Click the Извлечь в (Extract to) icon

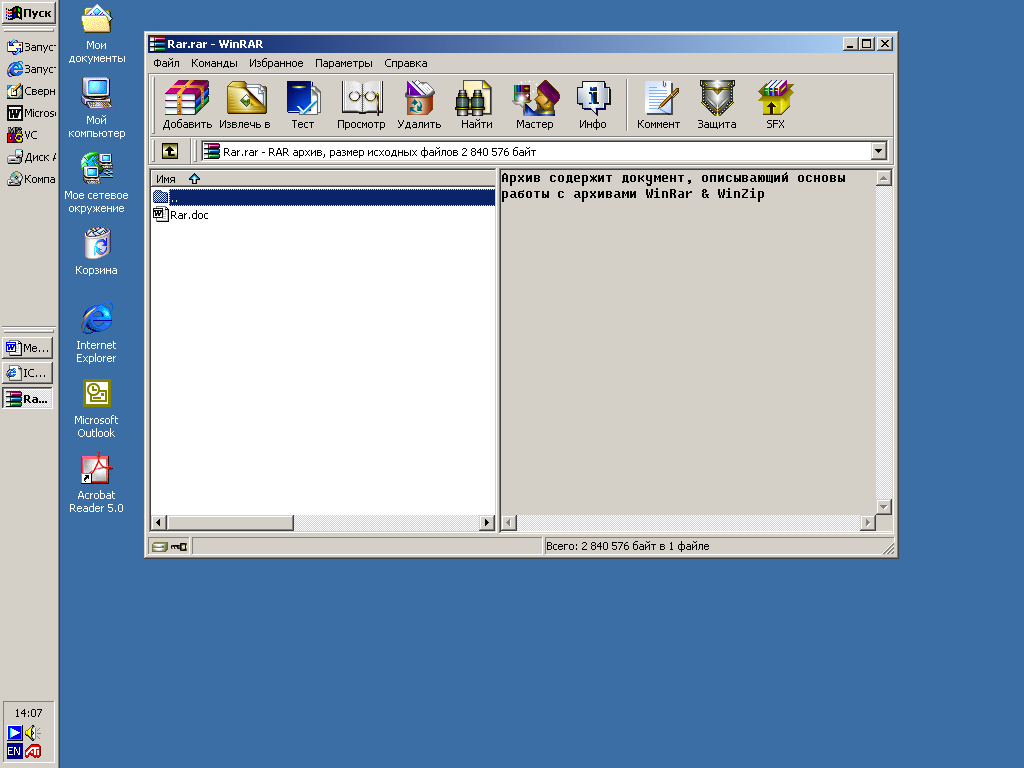click(245, 104)
